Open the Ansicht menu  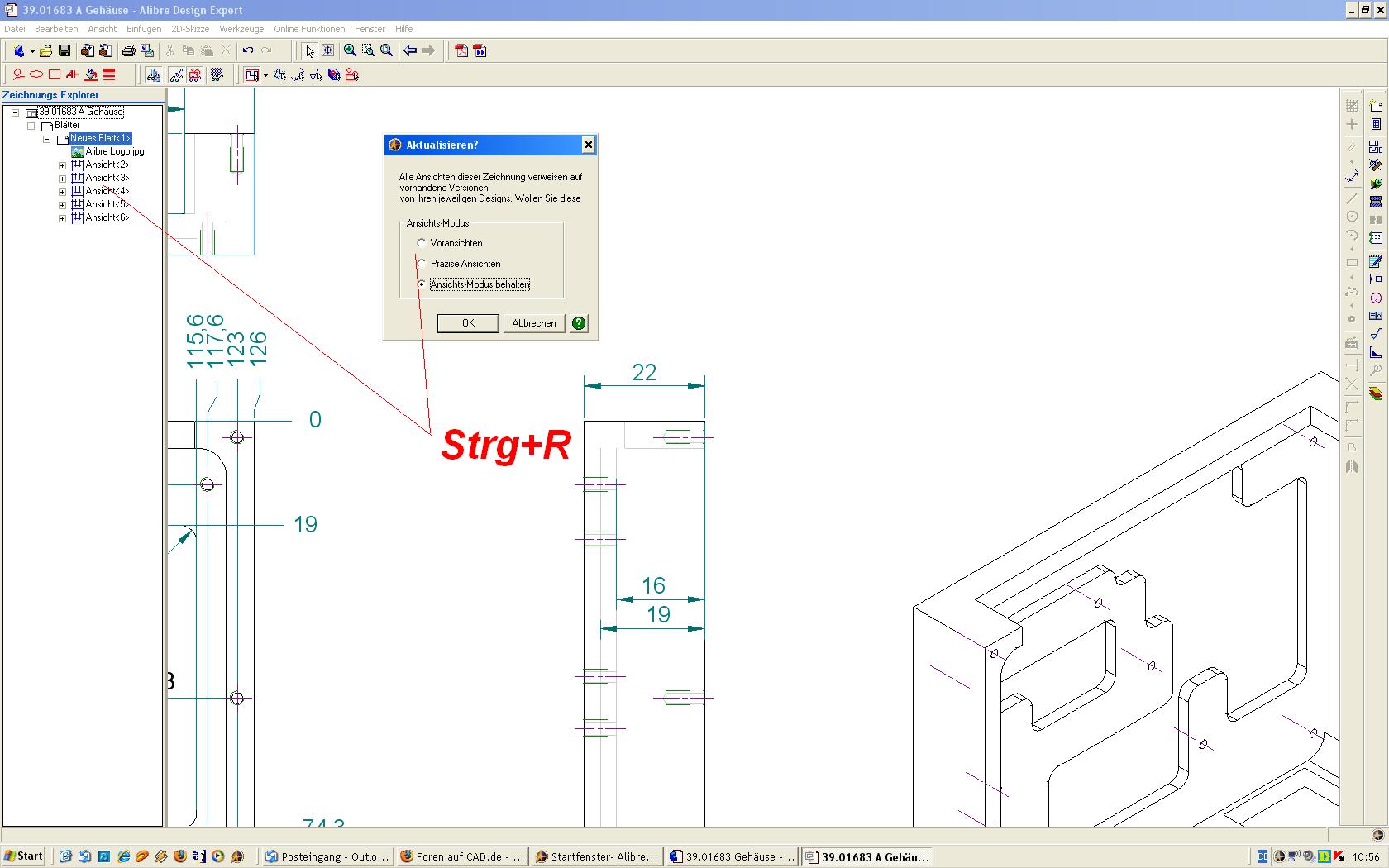(x=103, y=29)
